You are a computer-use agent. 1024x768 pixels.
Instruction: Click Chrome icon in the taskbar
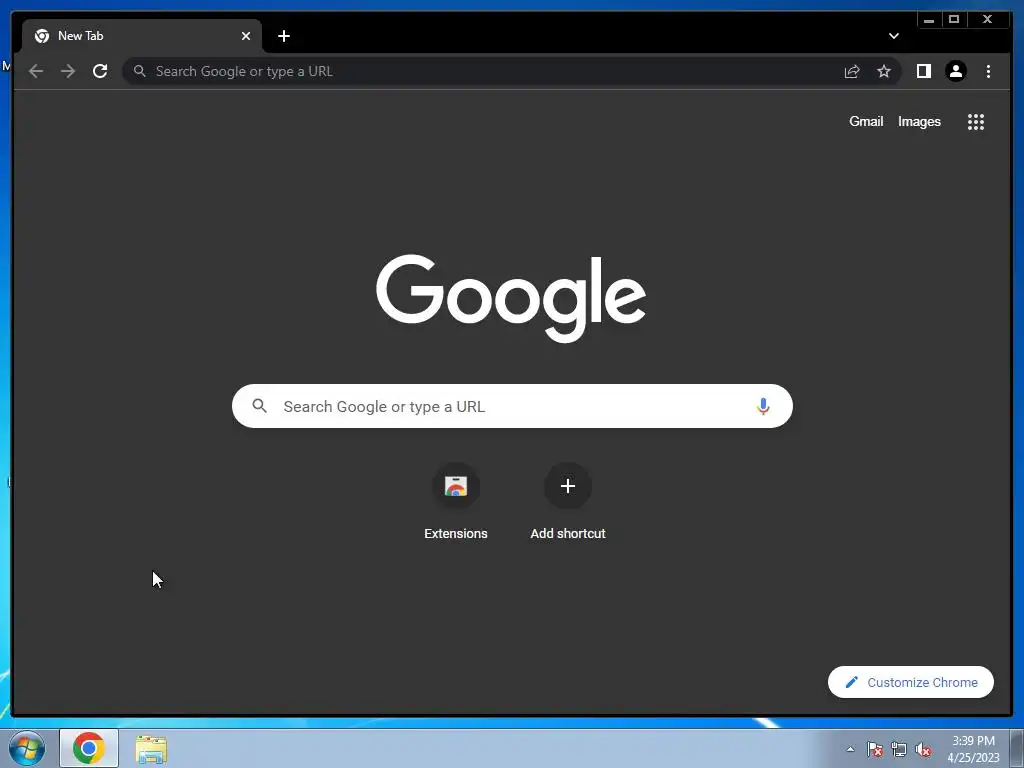click(x=89, y=748)
